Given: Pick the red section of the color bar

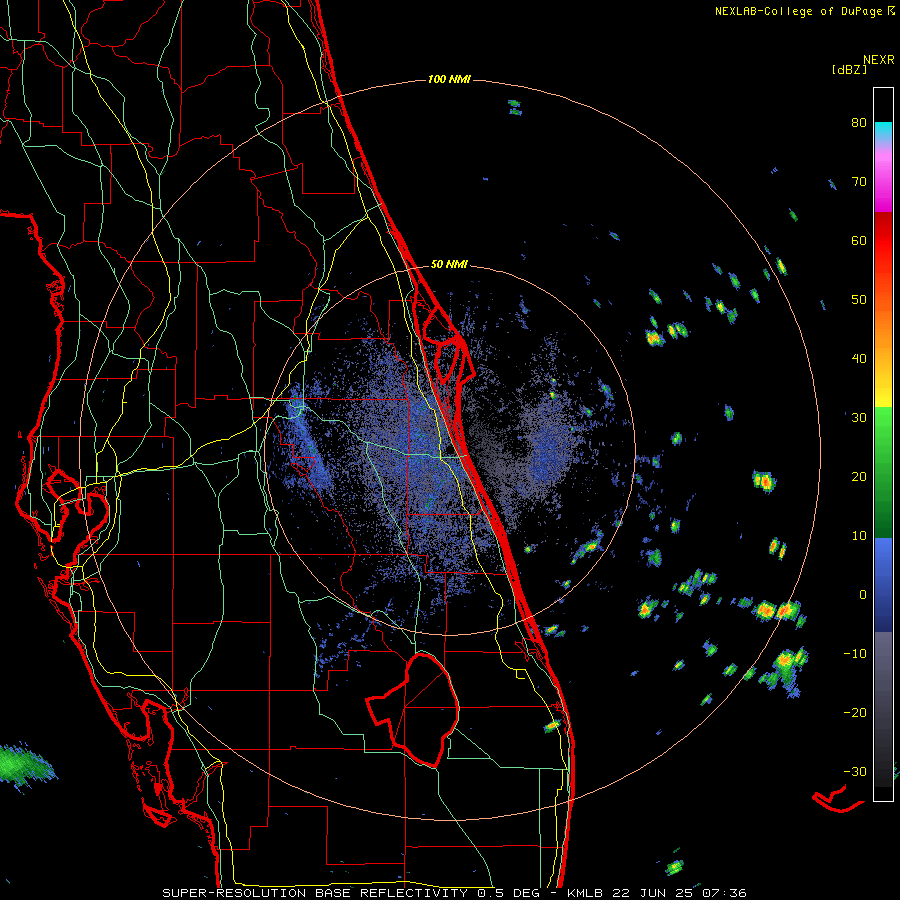Looking at the screenshot, I should [883, 239].
